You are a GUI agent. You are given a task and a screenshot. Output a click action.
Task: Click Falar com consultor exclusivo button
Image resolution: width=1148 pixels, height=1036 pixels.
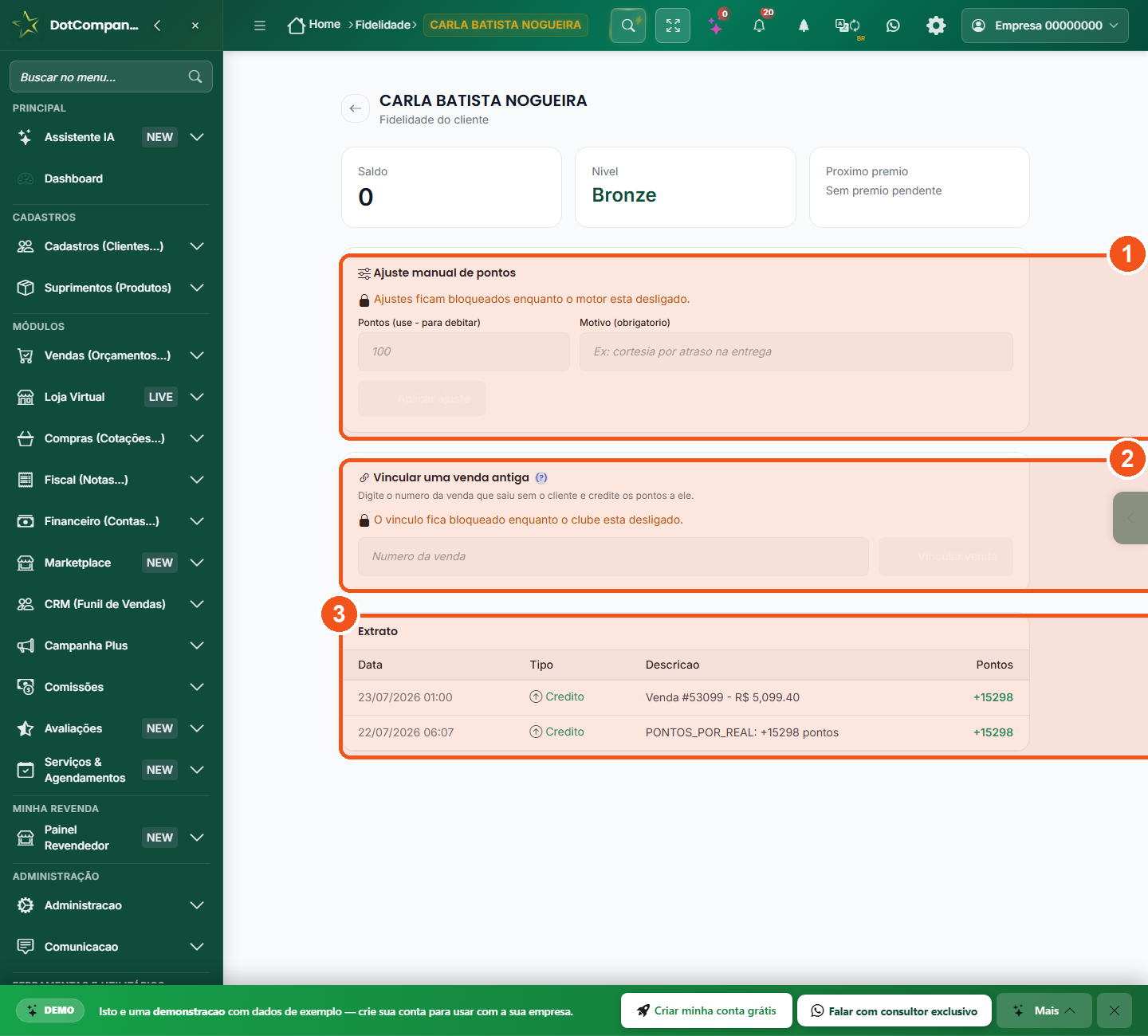894,1010
